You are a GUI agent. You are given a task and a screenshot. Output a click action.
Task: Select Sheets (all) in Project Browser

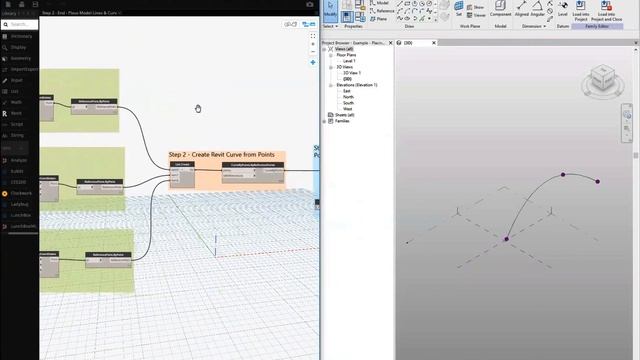tap(344, 115)
